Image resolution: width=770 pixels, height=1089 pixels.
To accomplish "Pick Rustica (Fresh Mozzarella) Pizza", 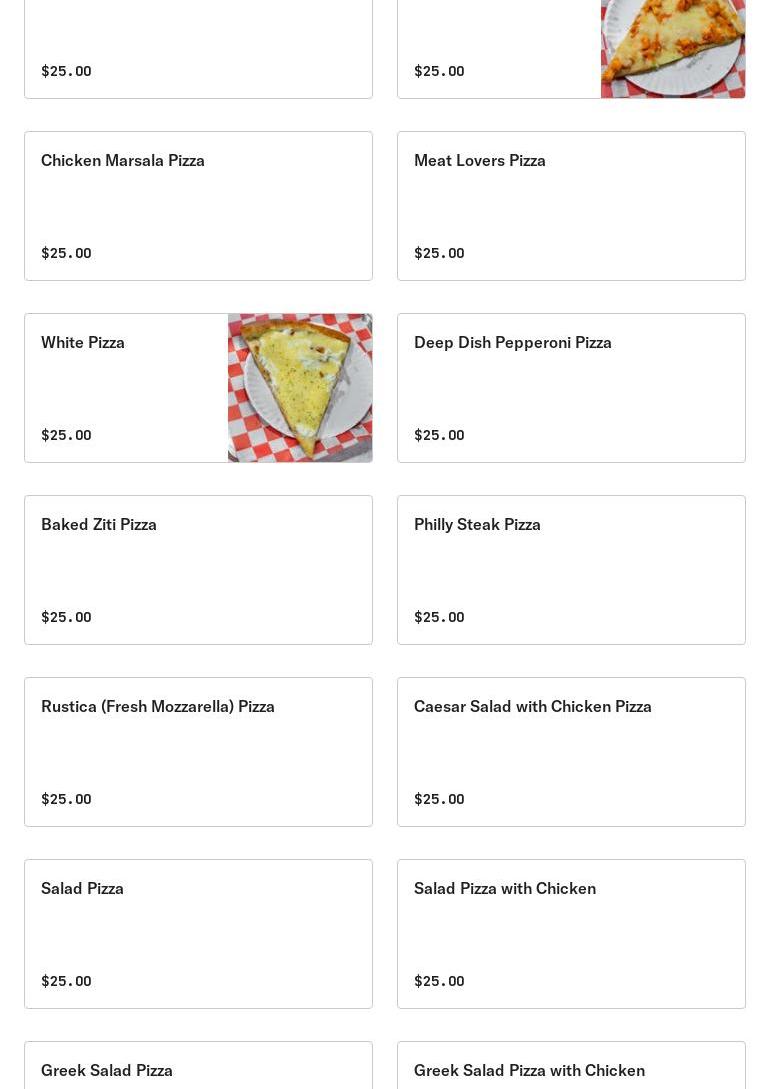I will [x=158, y=707].
